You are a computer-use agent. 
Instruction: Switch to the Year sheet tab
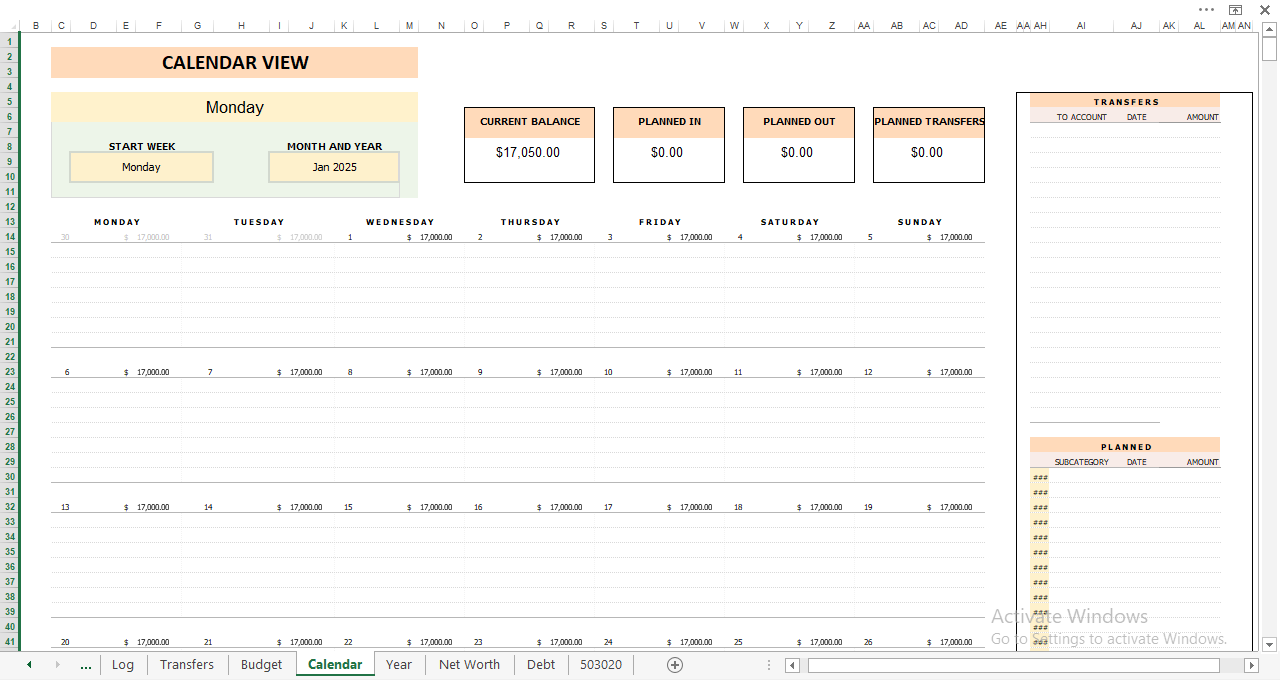point(398,664)
